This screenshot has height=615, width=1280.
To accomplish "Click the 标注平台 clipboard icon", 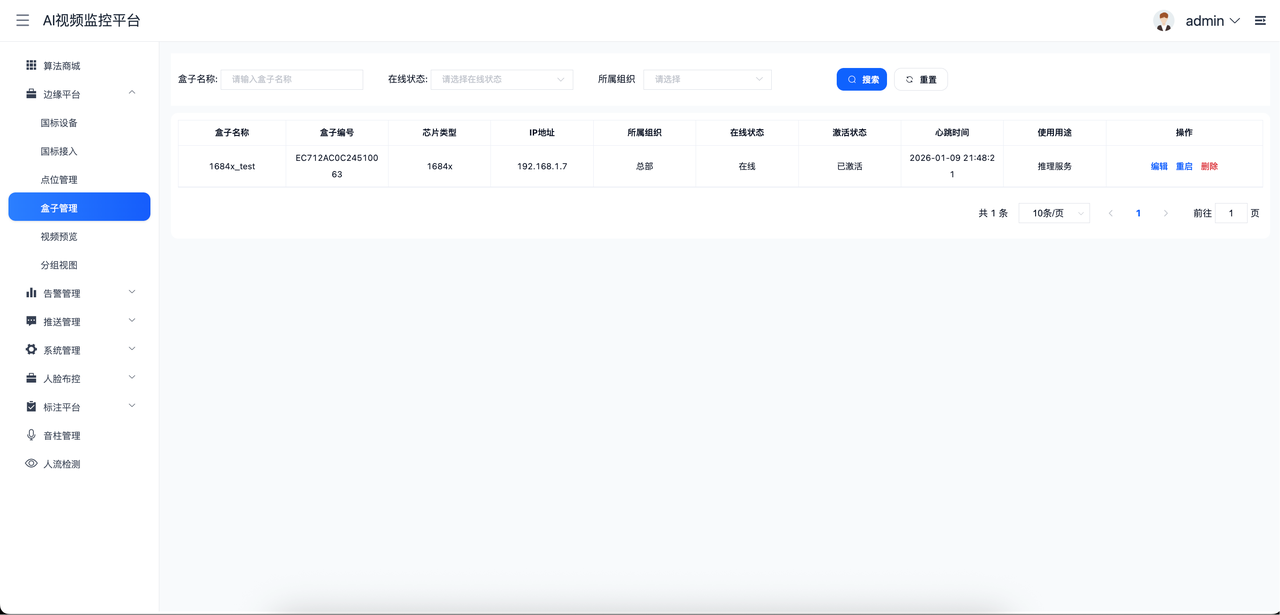I will pos(31,407).
